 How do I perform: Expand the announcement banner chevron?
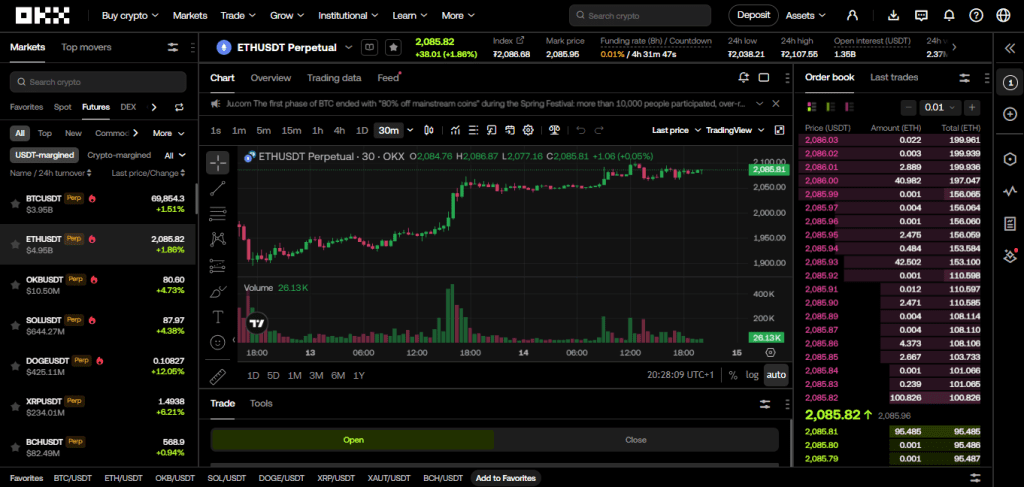tap(760, 103)
